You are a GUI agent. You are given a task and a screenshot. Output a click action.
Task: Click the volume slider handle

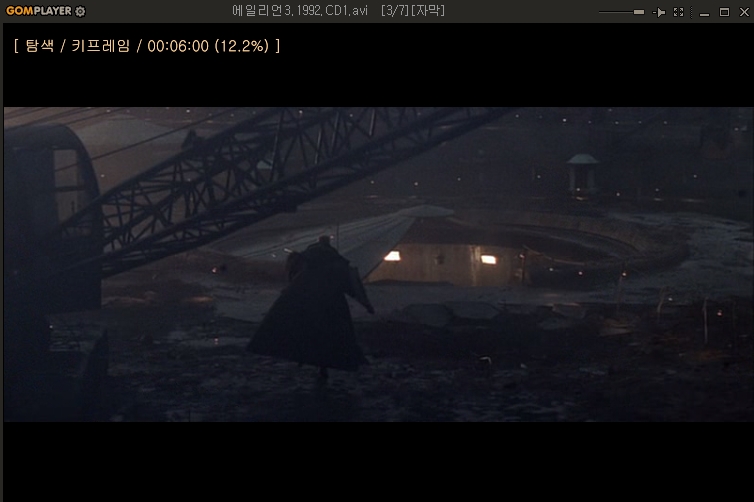click(639, 12)
